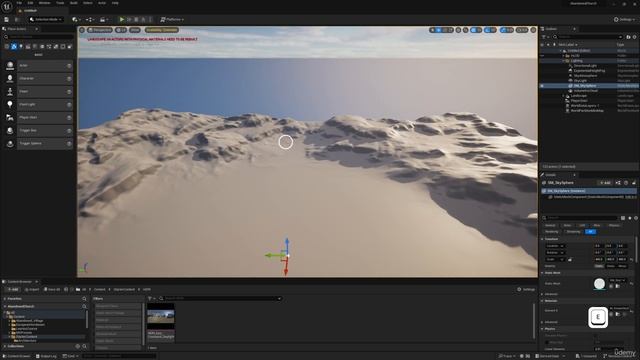The image size is (640, 360).
Task: Click the viewport translate mode icon
Action: pyautogui.click(x=438, y=30)
